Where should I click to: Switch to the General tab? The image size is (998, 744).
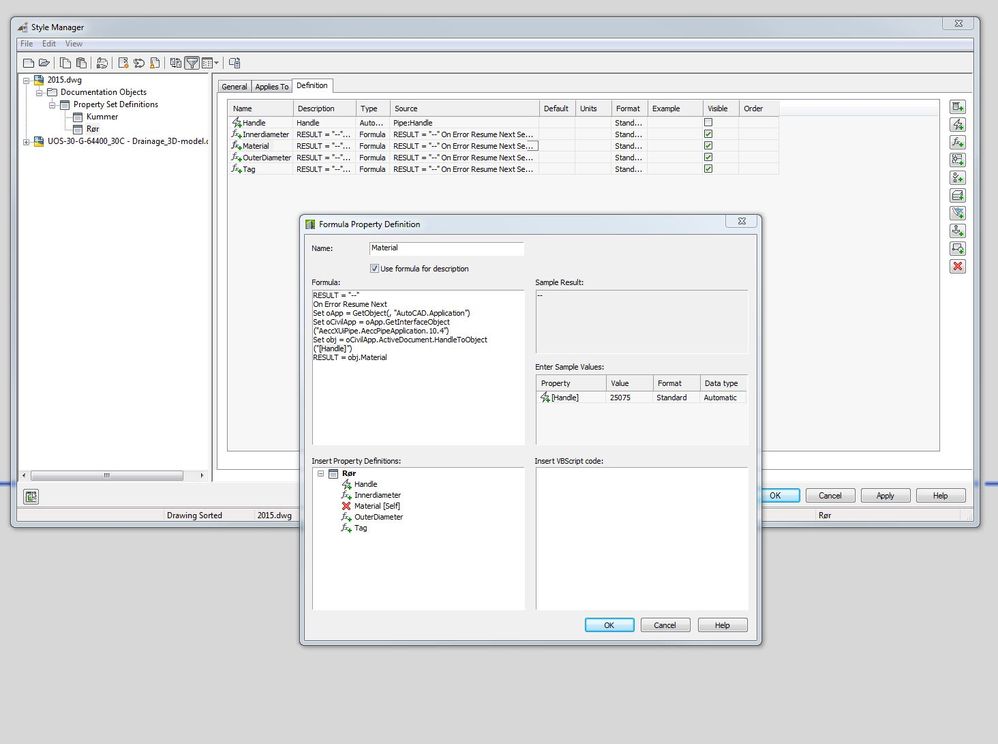pyautogui.click(x=234, y=87)
